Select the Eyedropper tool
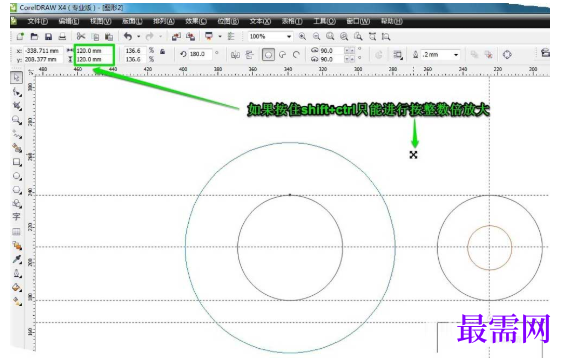Image resolution: width=569 pixels, height=360 pixels. (17, 259)
